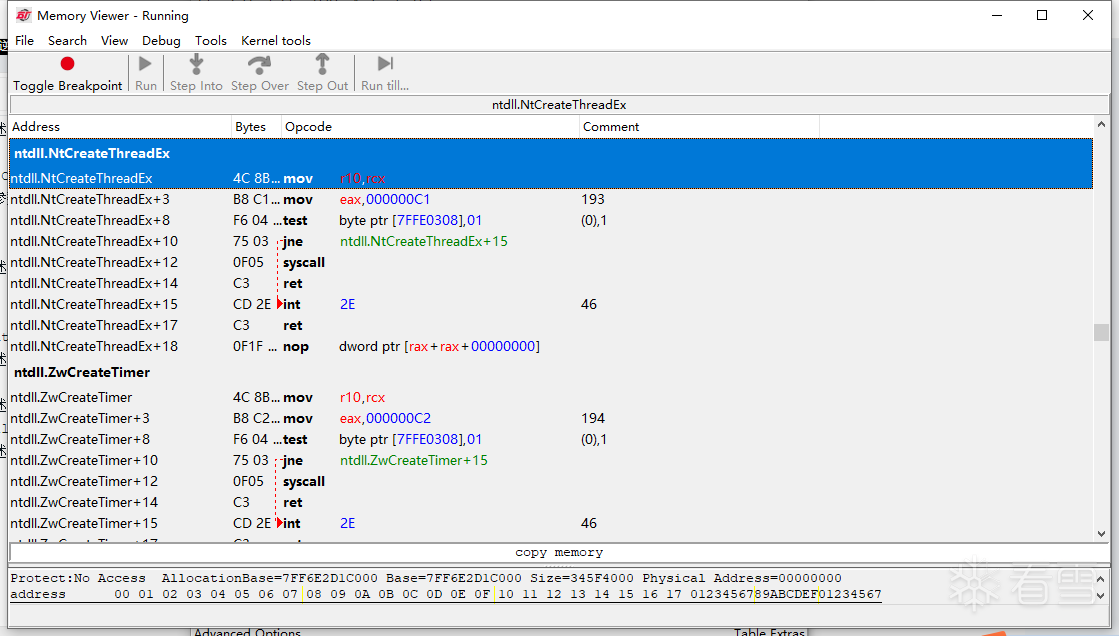Screen dimensions: 1119x636
Task: Click comment value 194
Action: (x=593, y=418)
